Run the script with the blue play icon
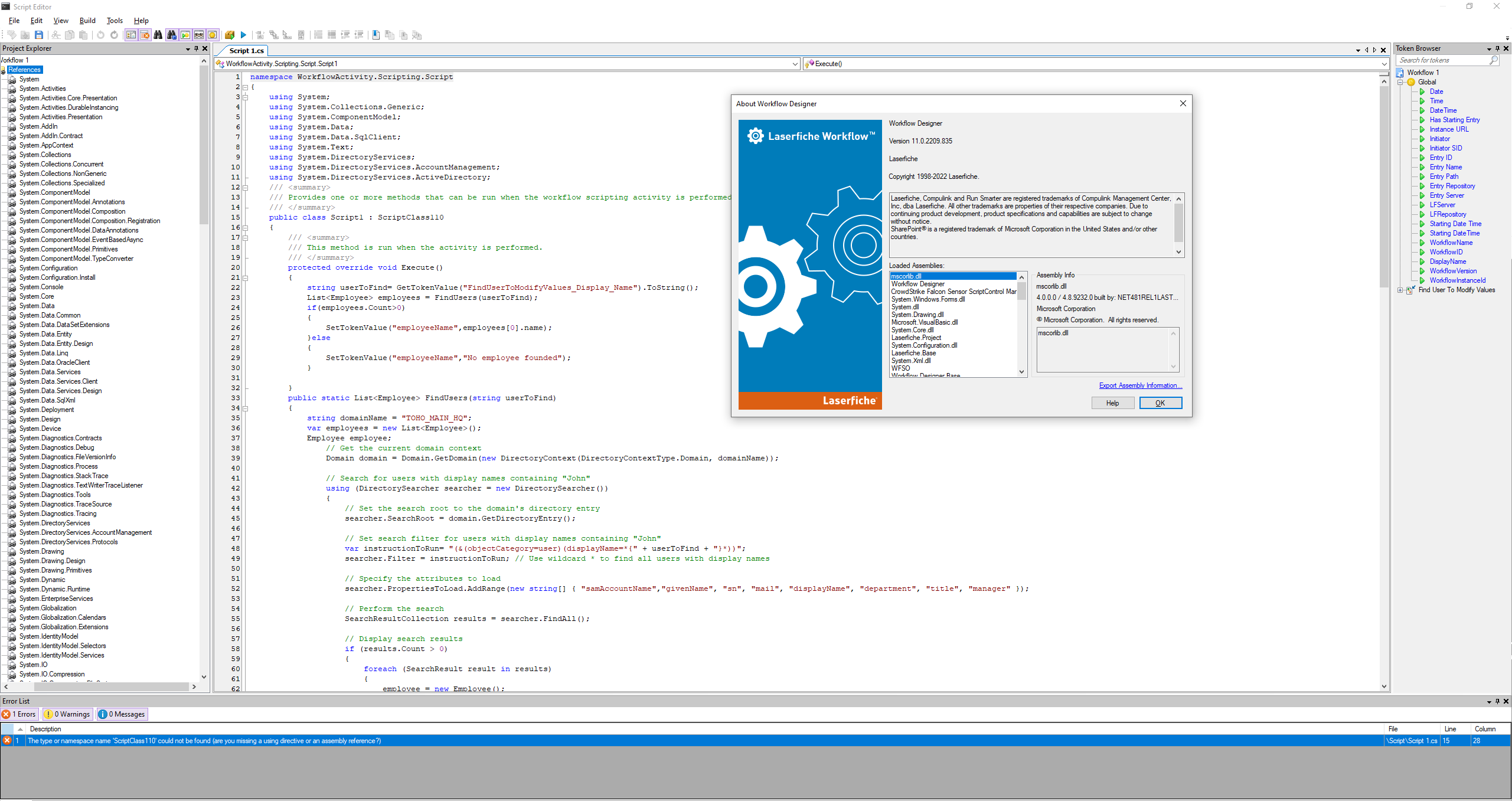Viewport: 1512px width, 801px height. point(243,35)
